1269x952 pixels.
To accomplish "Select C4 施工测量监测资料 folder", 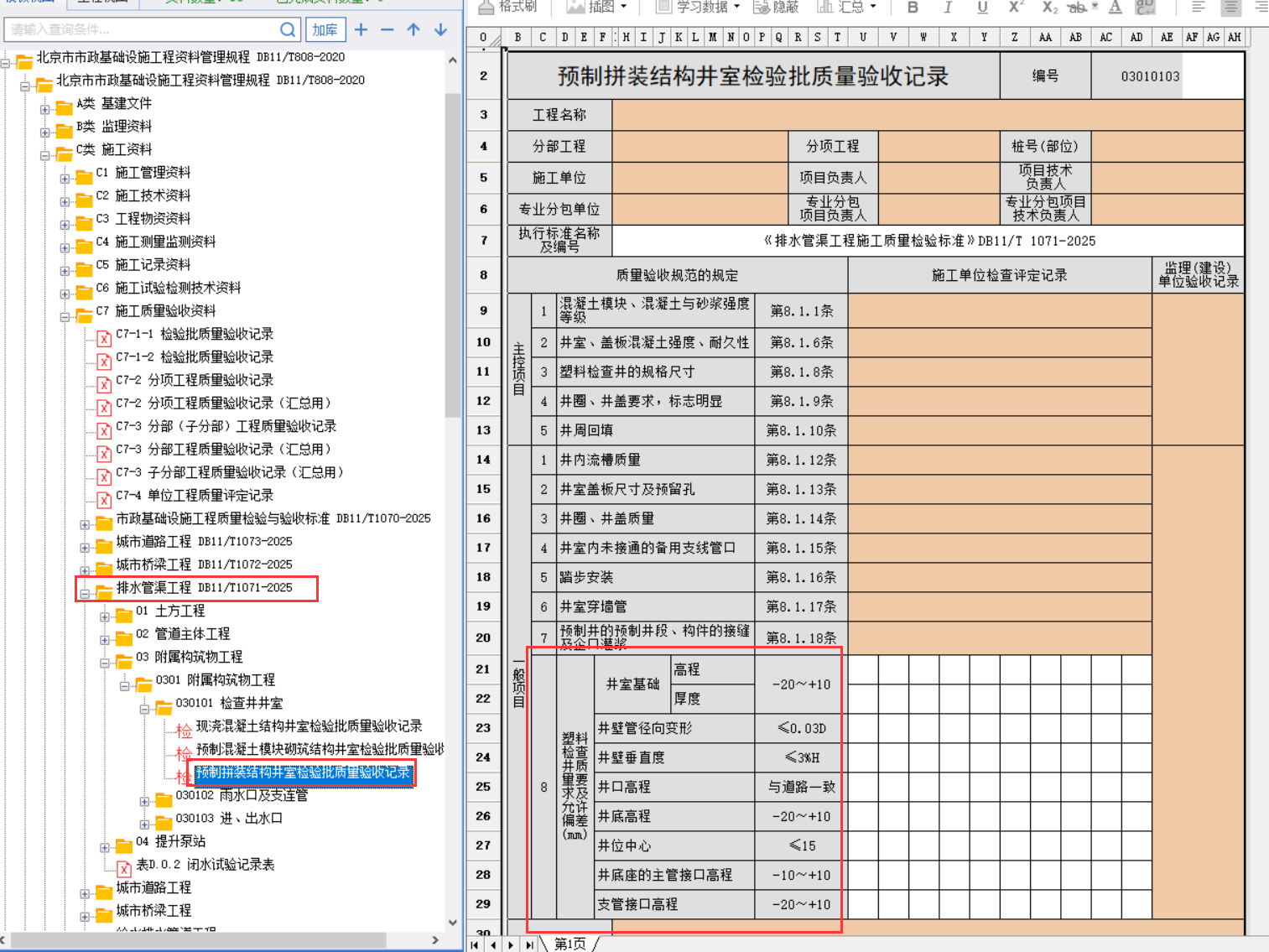I will 156,242.
